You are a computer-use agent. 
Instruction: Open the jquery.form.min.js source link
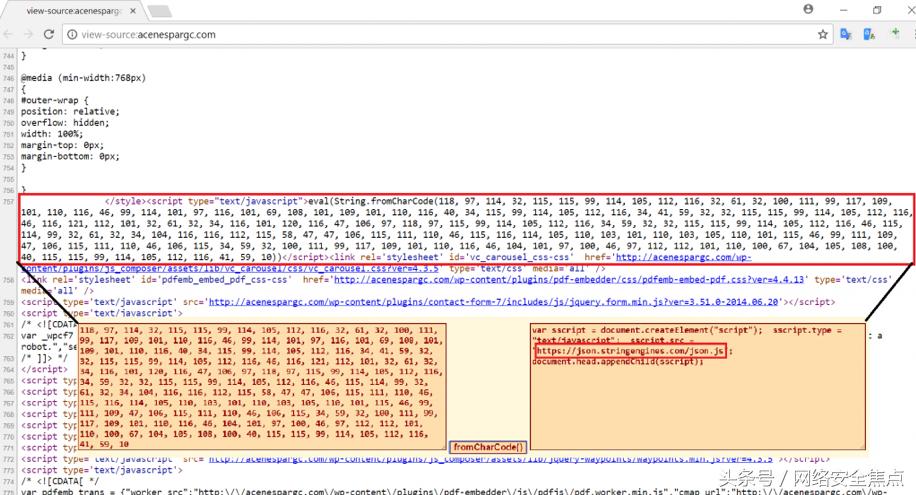tap(494, 302)
